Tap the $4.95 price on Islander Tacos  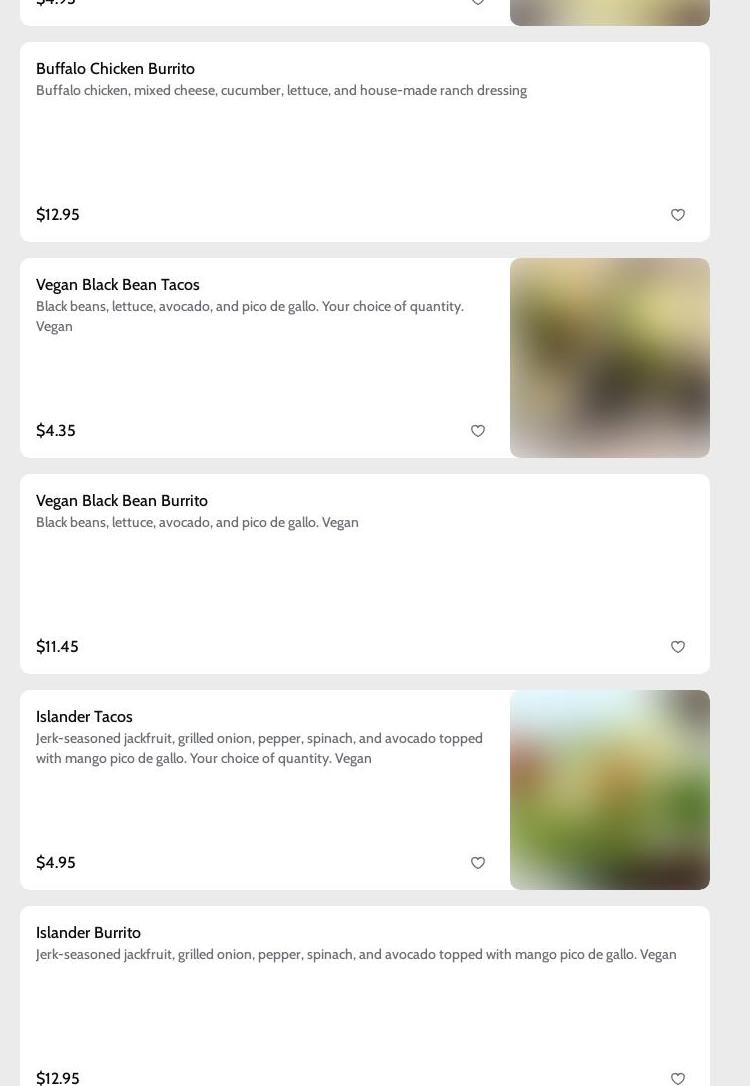coord(56,863)
